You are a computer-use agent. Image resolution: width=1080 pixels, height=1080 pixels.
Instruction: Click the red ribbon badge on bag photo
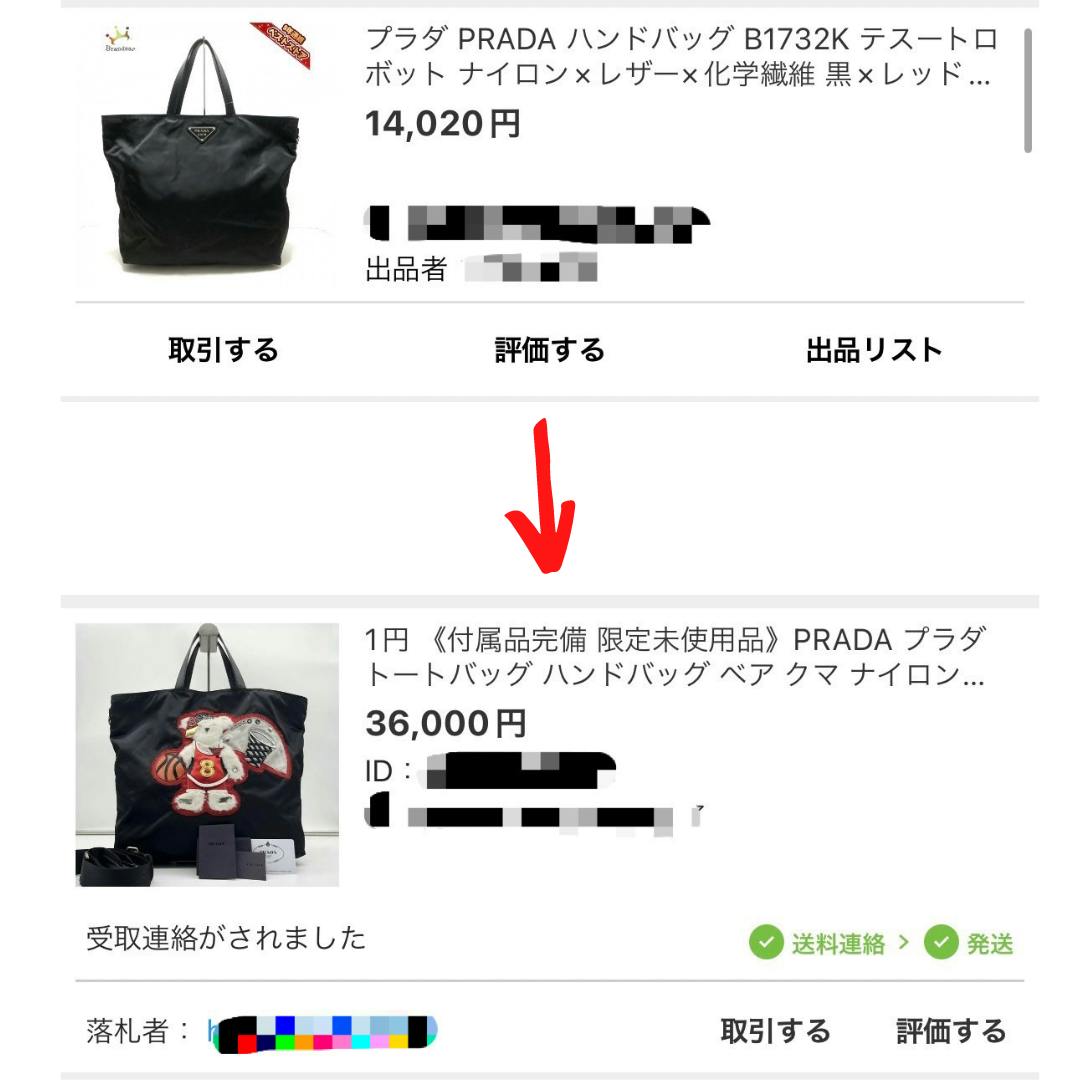click(281, 44)
